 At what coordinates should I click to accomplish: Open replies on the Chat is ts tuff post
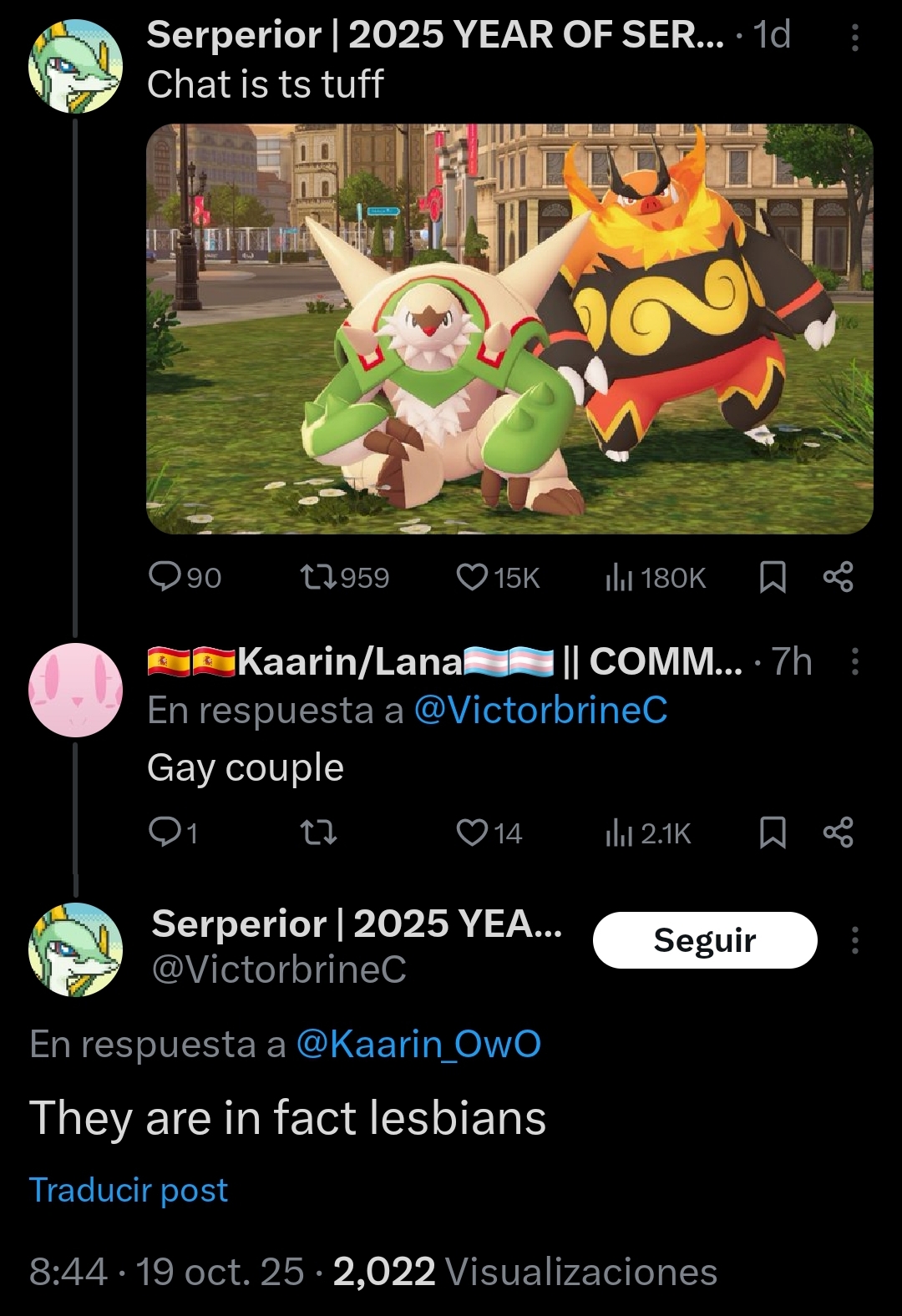(x=185, y=577)
